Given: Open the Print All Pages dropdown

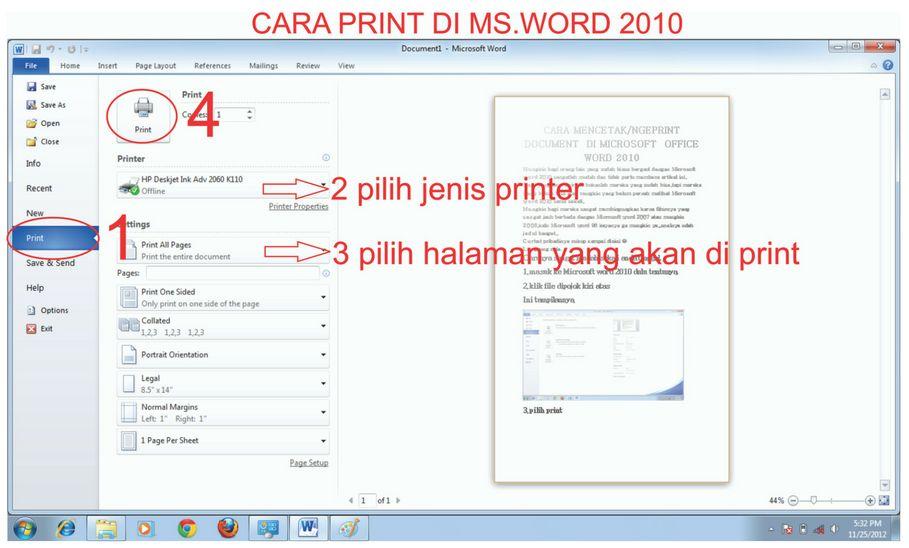Looking at the screenshot, I should (x=223, y=251).
